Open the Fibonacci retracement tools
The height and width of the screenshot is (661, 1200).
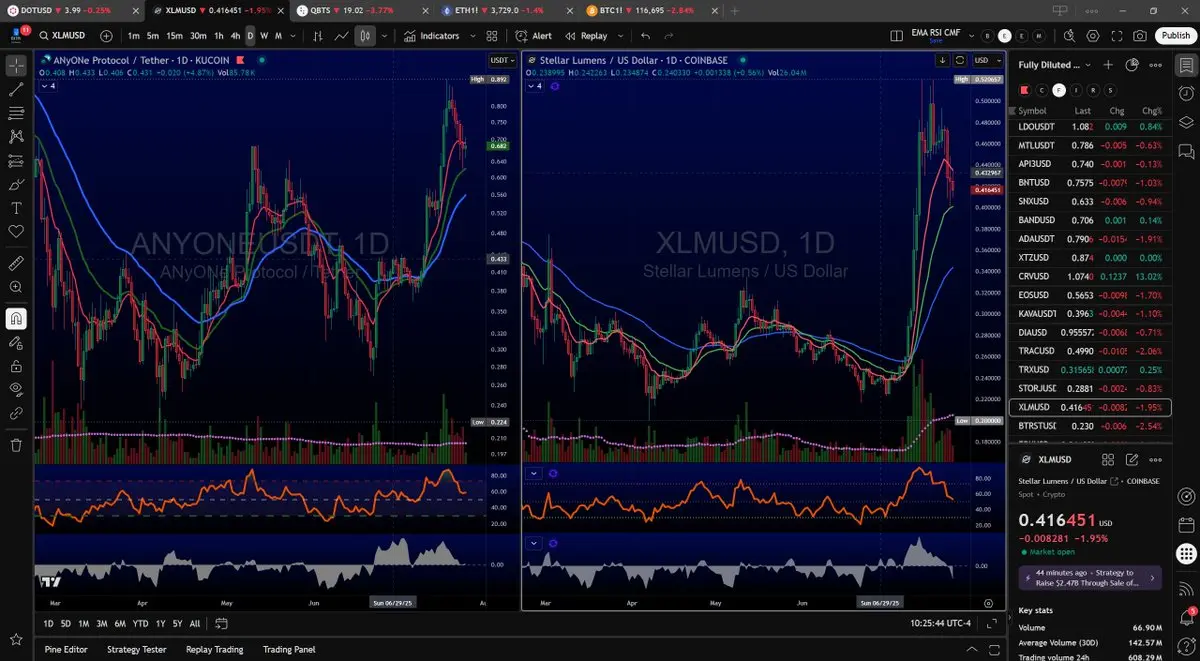click(x=16, y=112)
